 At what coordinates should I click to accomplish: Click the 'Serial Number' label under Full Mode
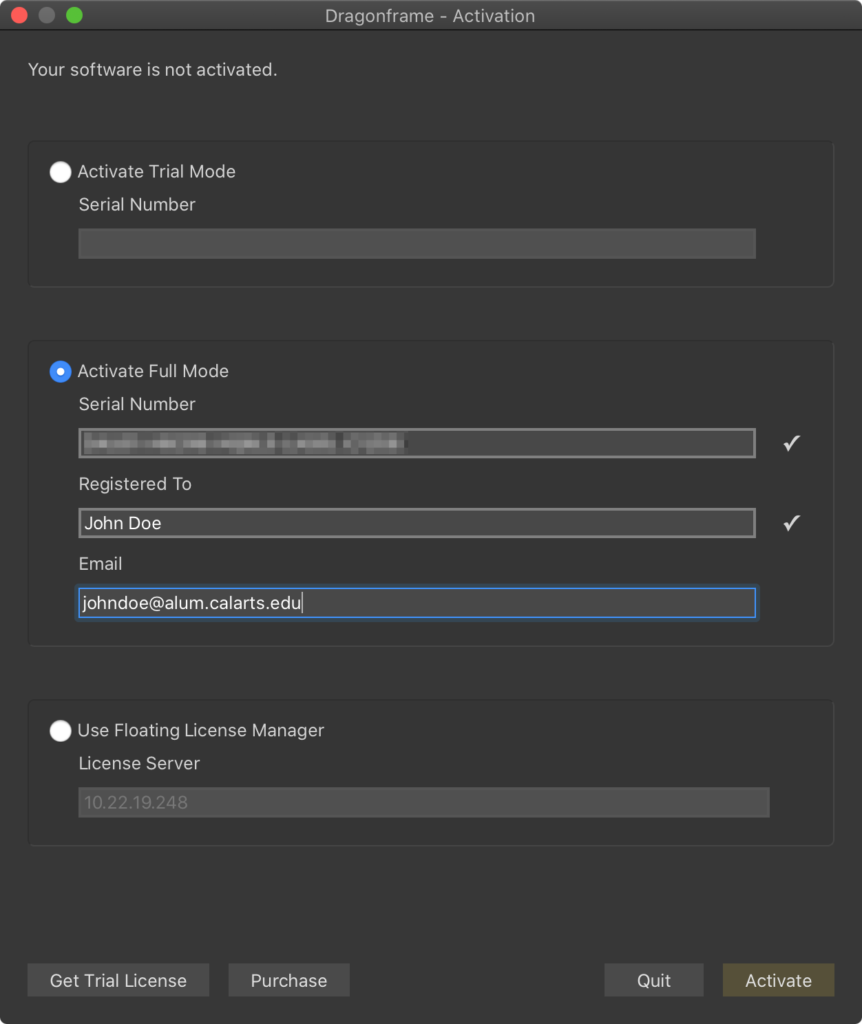[x=137, y=404]
